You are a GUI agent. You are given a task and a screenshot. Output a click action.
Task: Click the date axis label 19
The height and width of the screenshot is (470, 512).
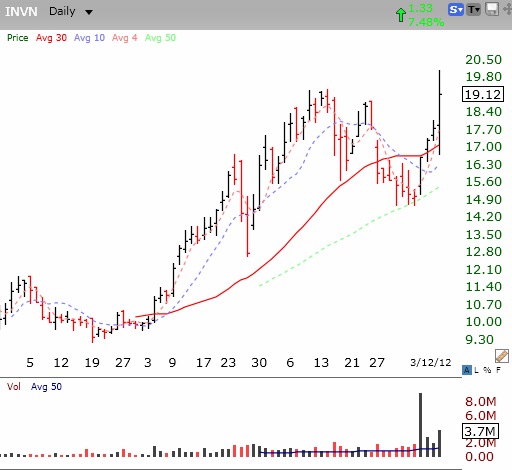coord(92,363)
